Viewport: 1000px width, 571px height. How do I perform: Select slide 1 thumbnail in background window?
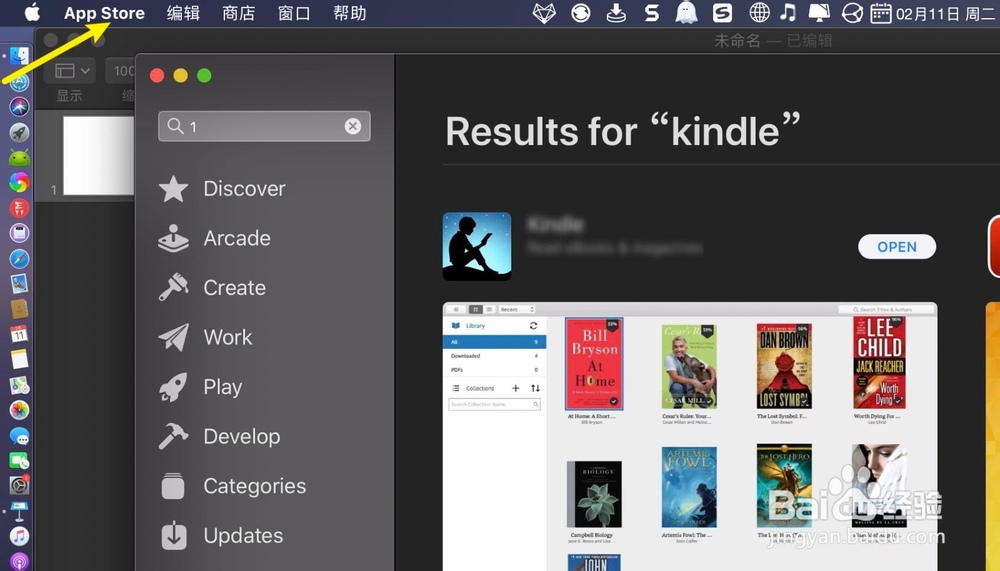[x=98, y=156]
